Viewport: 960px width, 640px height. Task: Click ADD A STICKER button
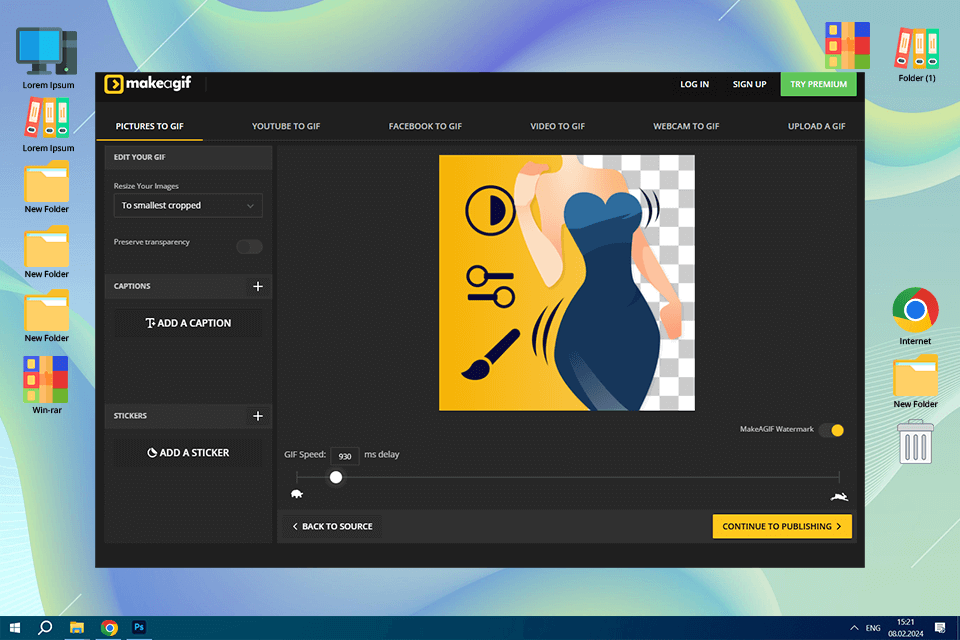188,453
